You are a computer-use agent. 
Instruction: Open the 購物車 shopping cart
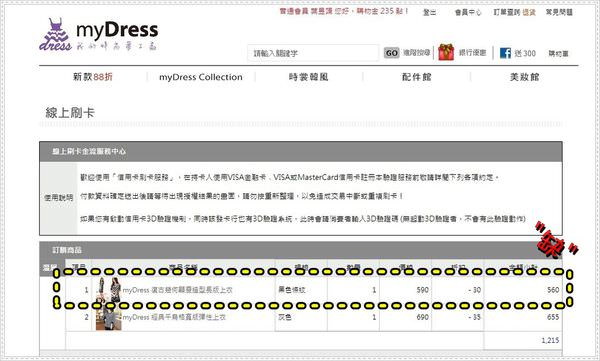(558, 53)
